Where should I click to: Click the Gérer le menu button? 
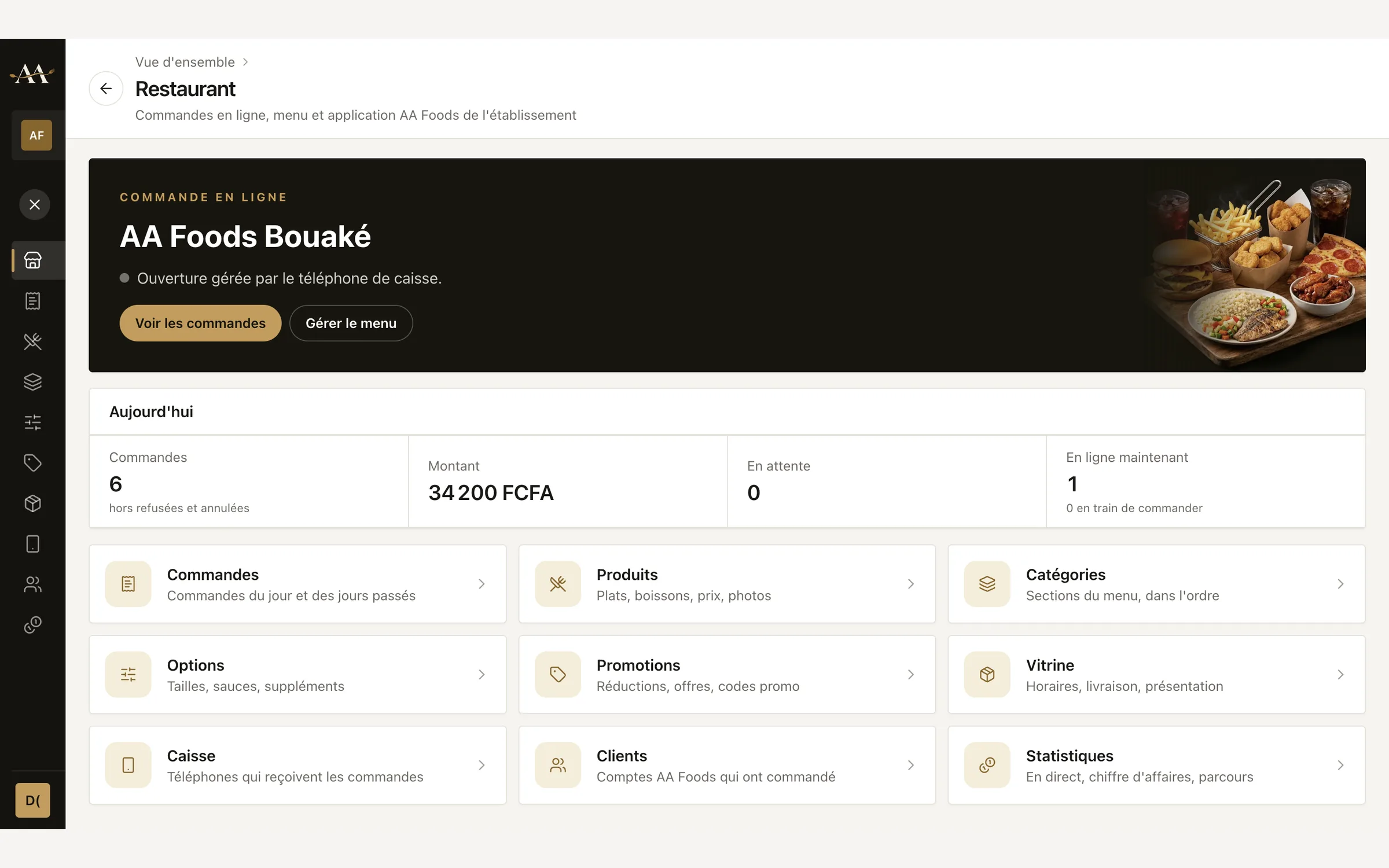click(x=351, y=323)
